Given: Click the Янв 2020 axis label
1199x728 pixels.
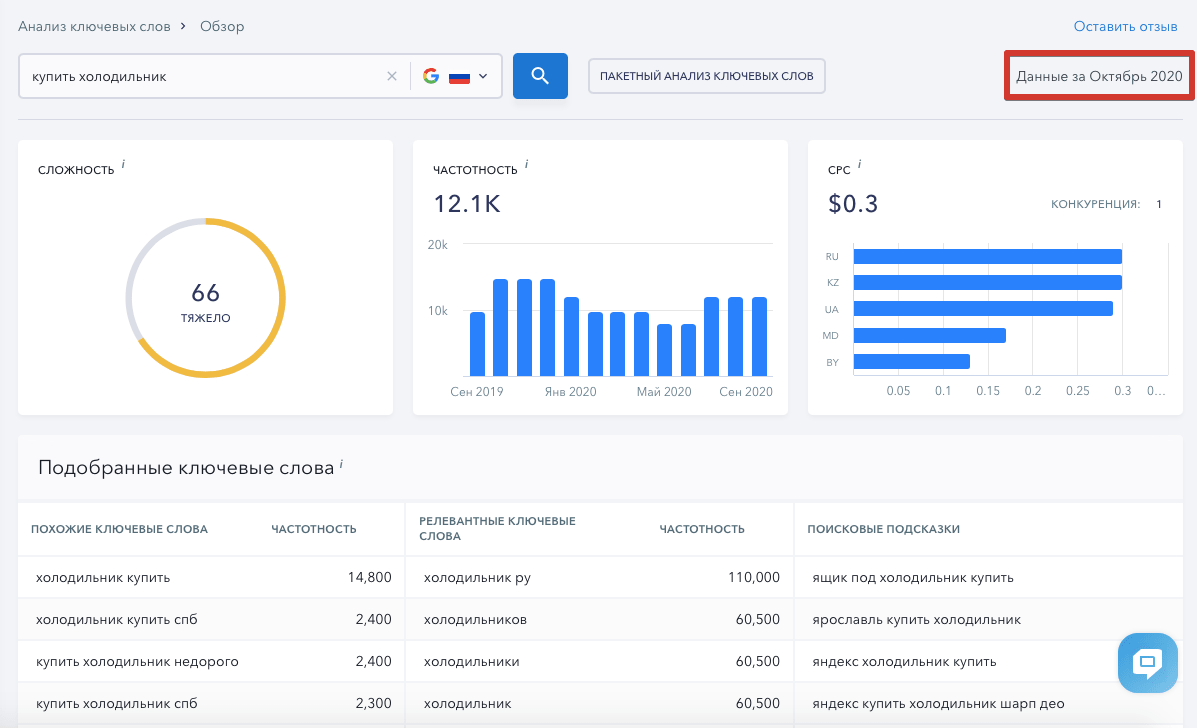Looking at the screenshot, I should coord(570,392).
